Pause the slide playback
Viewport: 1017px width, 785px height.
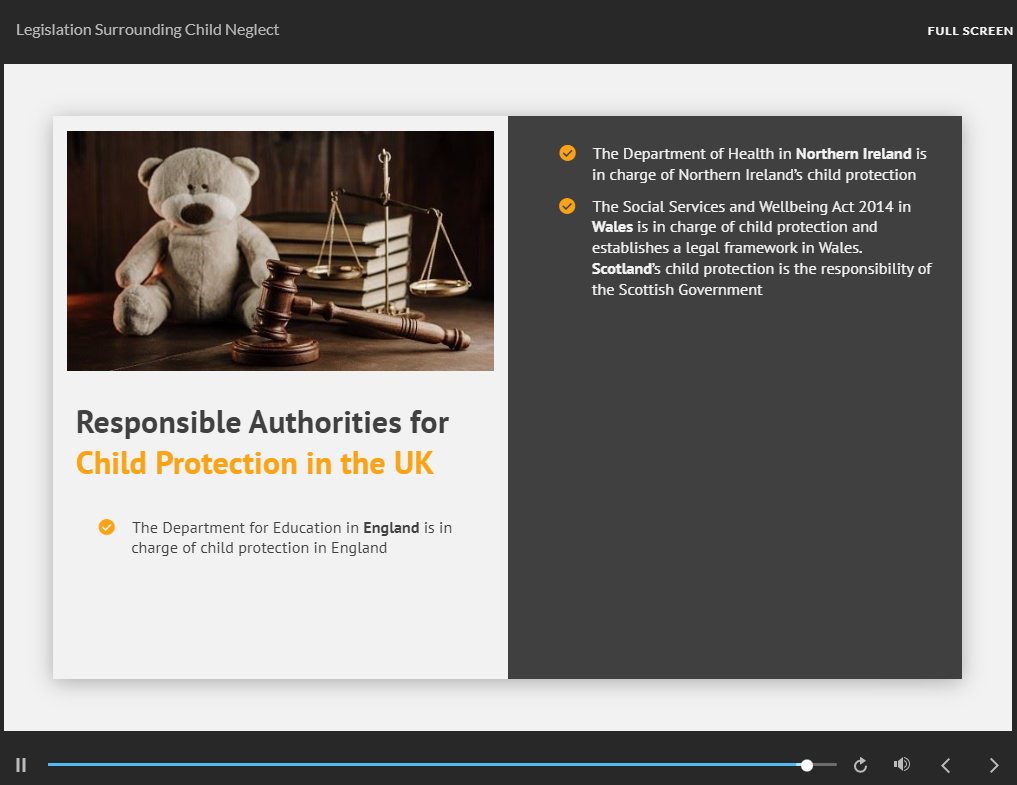(21, 765)
